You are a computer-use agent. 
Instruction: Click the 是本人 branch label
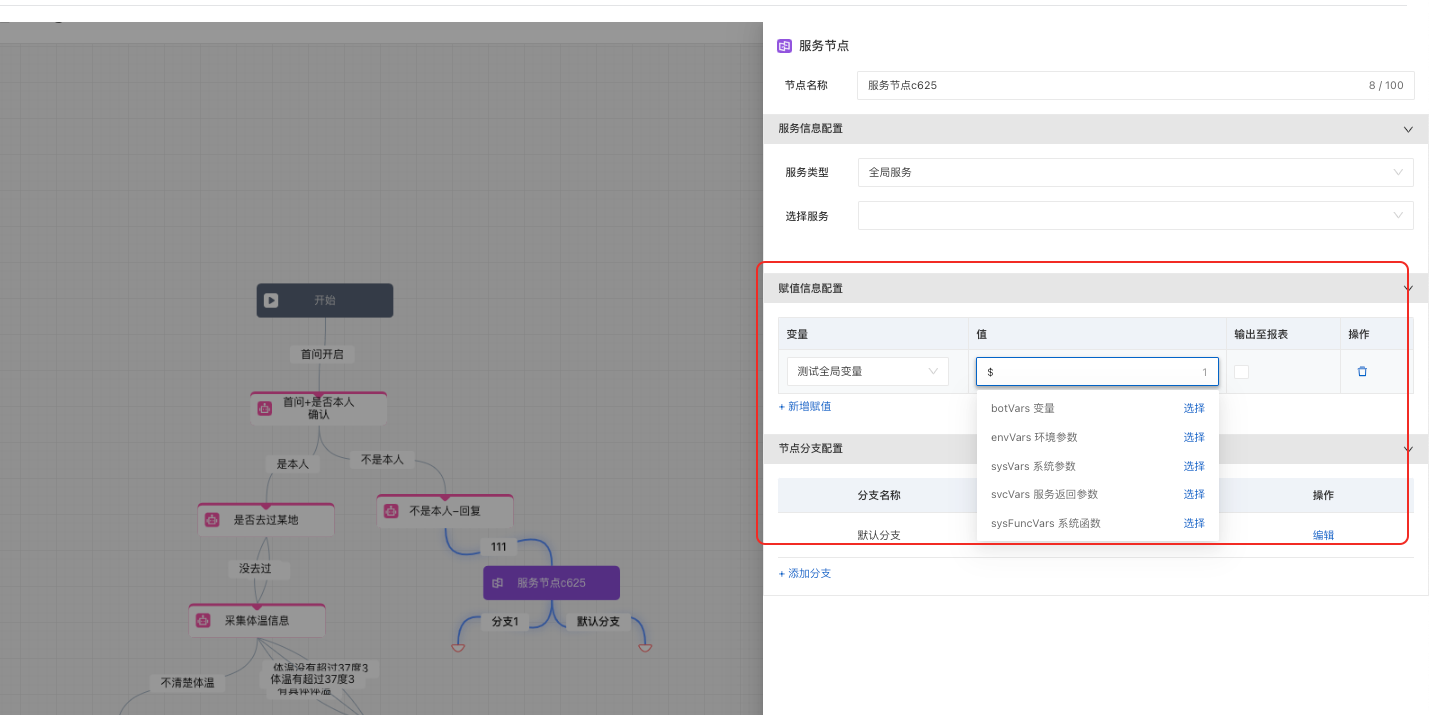coord(292,464)
